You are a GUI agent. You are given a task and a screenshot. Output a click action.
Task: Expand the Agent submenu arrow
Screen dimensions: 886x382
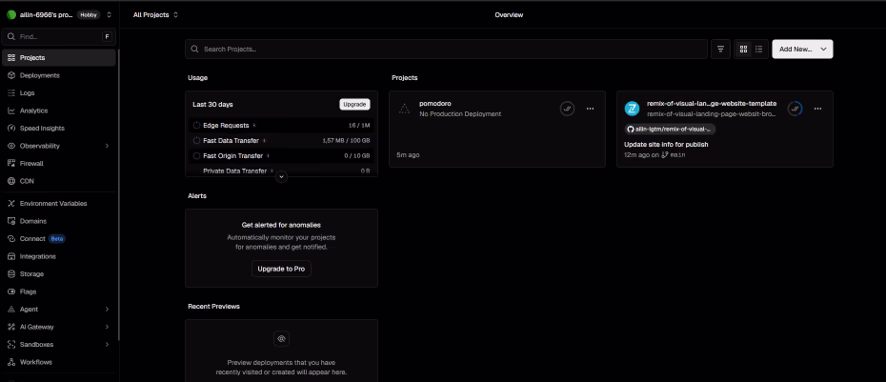107,309
